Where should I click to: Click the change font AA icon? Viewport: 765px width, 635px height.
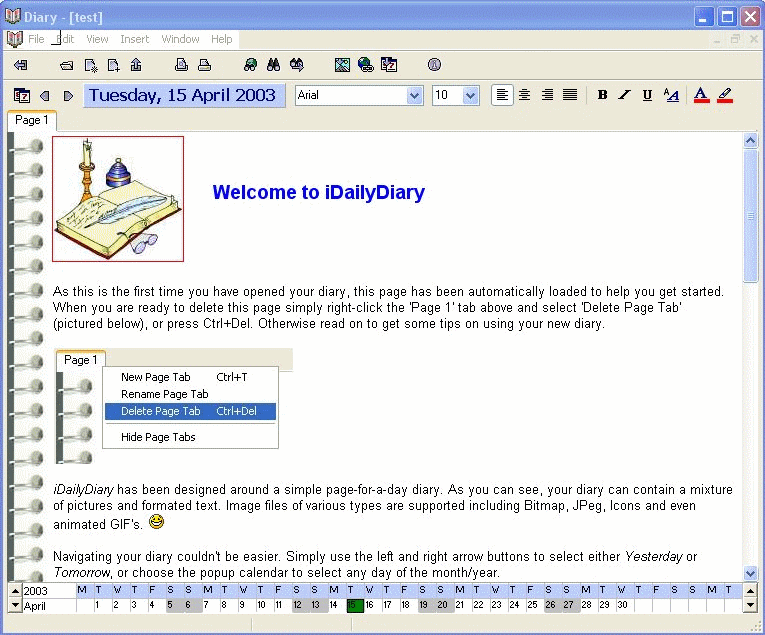(671, 95)
